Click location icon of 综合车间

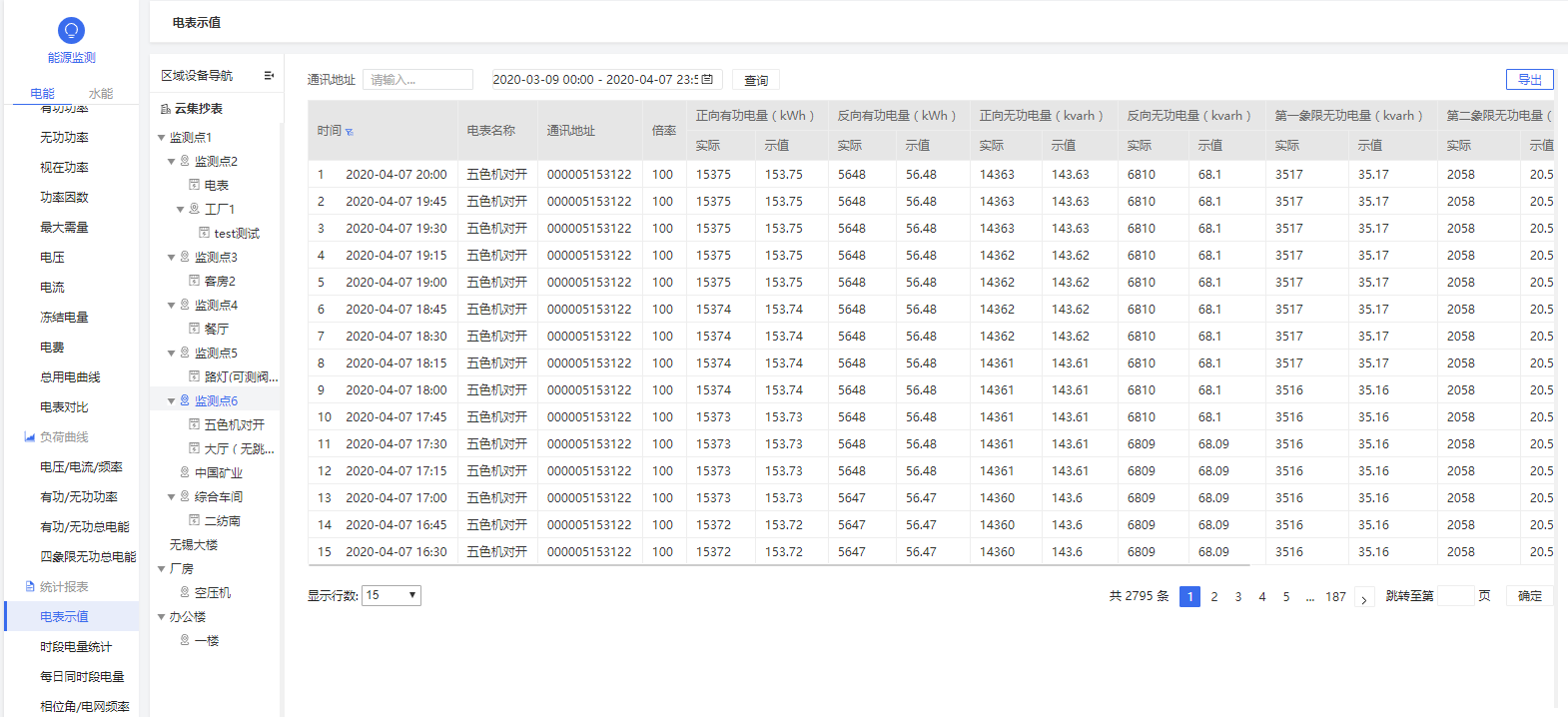pyautogui.click(x=185, y=496)
